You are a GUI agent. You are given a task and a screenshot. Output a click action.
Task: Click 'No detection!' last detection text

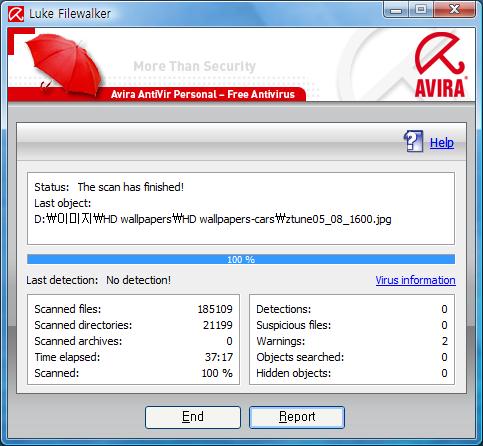tap(138, 280)
